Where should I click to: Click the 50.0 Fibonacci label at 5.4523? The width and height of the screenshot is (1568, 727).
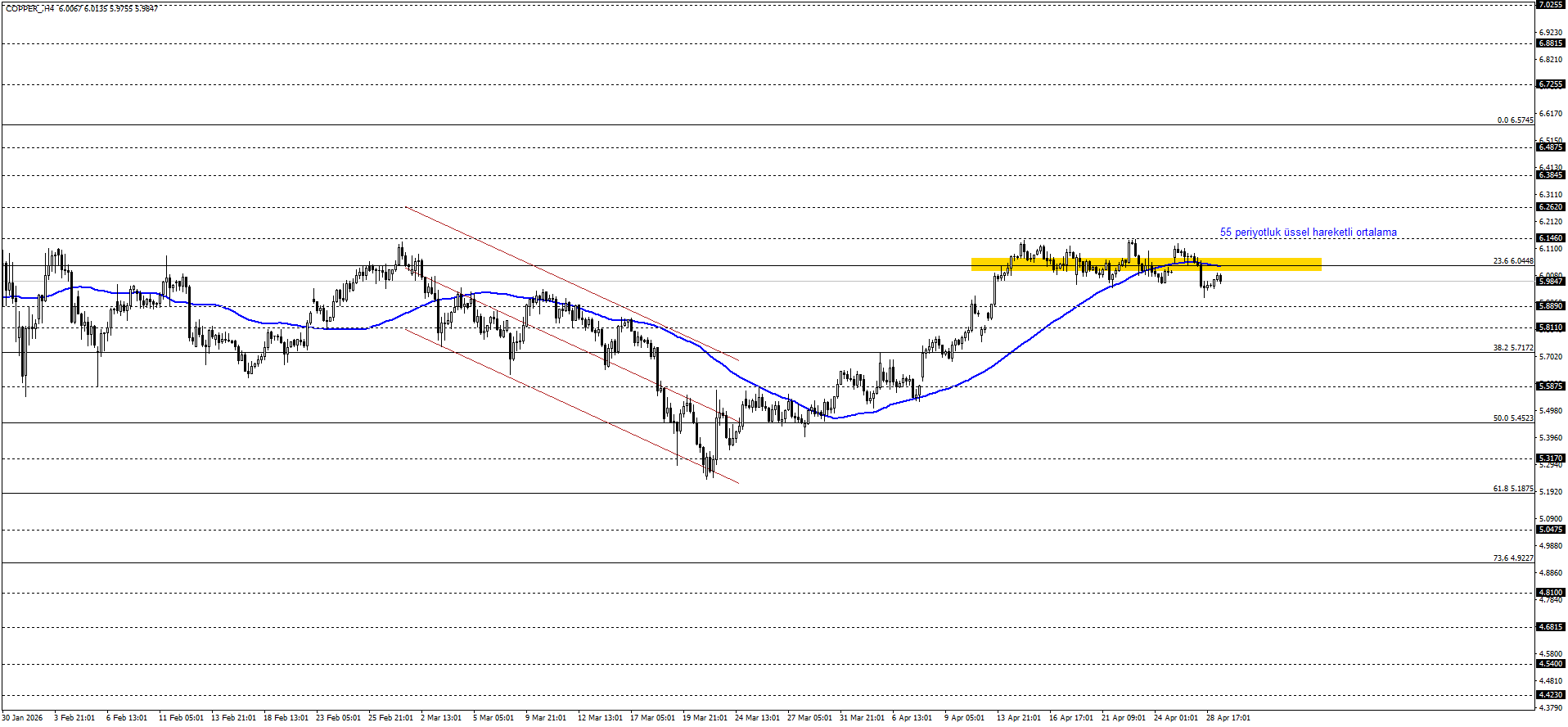coord(1512,418)
